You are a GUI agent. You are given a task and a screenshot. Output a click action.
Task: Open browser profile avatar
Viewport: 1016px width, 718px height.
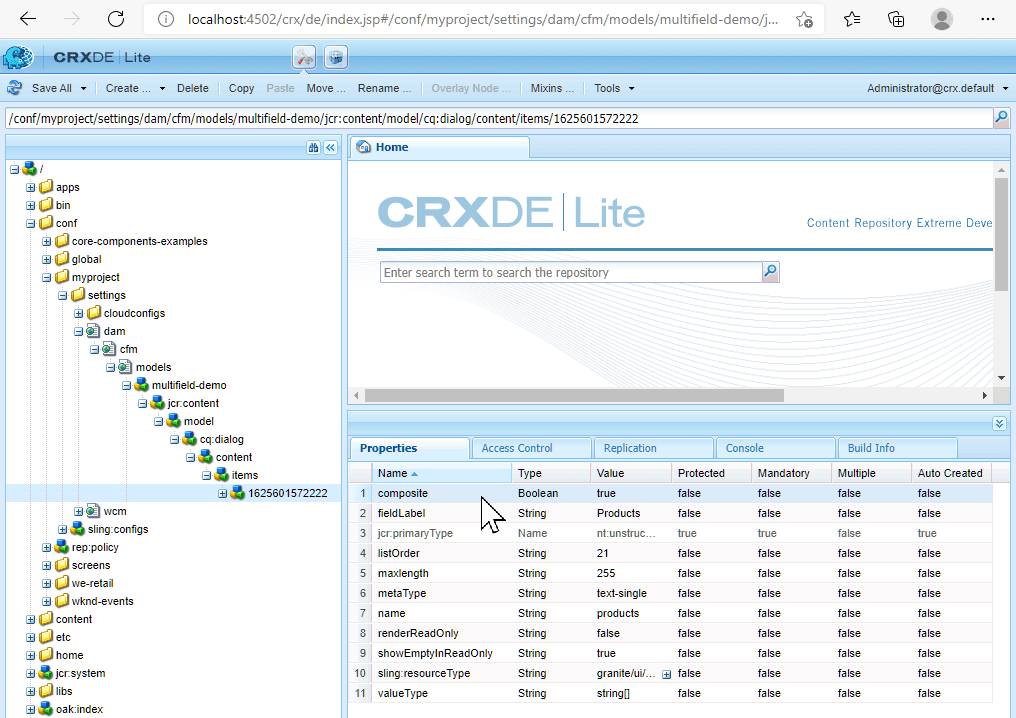[941, 19]
